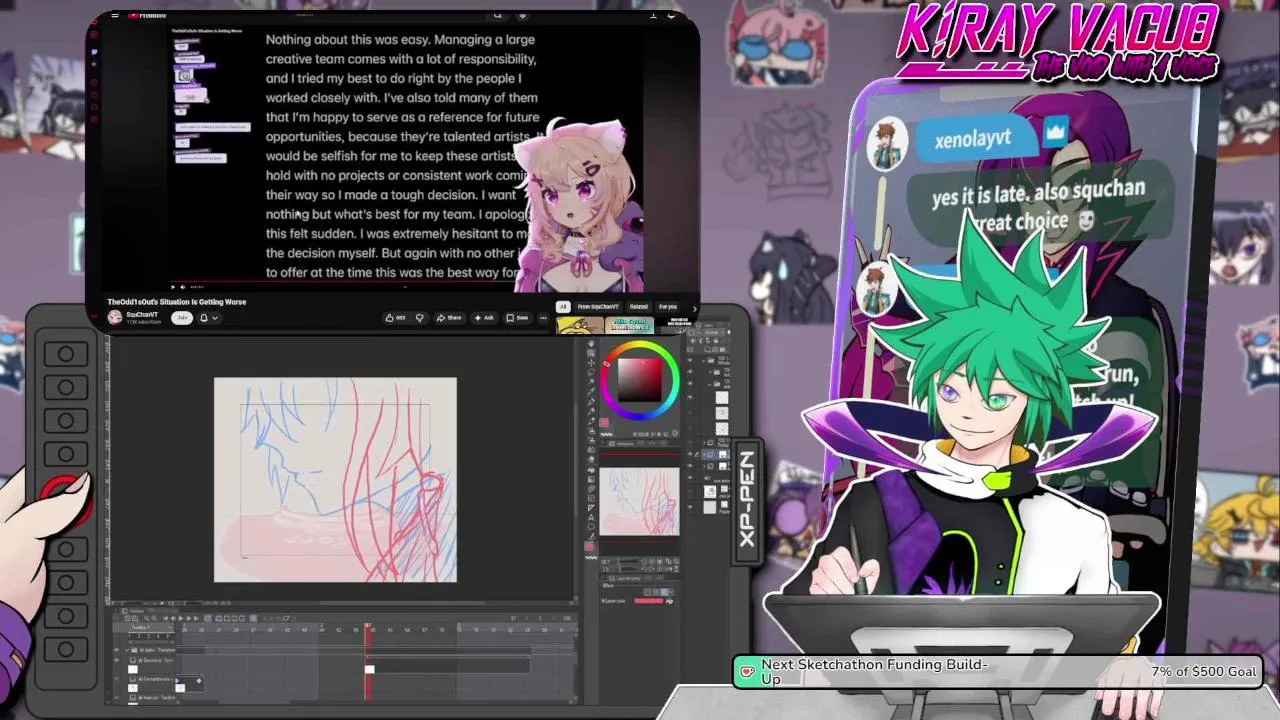Click the YouTube logo in the browser
This screenshot has height=720, width=1280.
click(x=147, y=15)
